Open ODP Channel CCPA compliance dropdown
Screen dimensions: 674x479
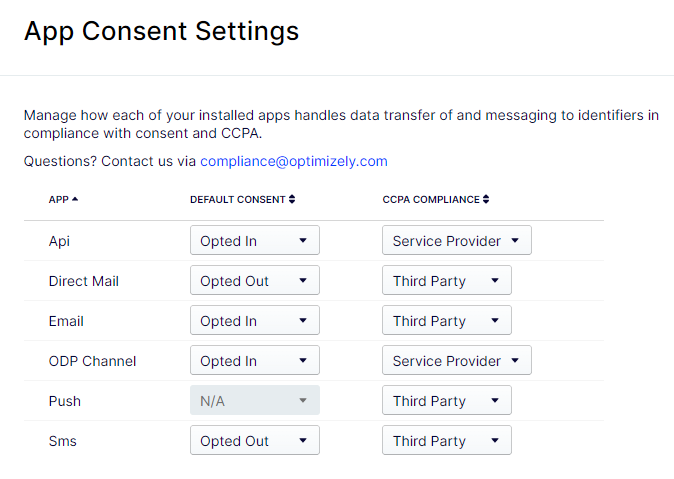tap(456, 361)
